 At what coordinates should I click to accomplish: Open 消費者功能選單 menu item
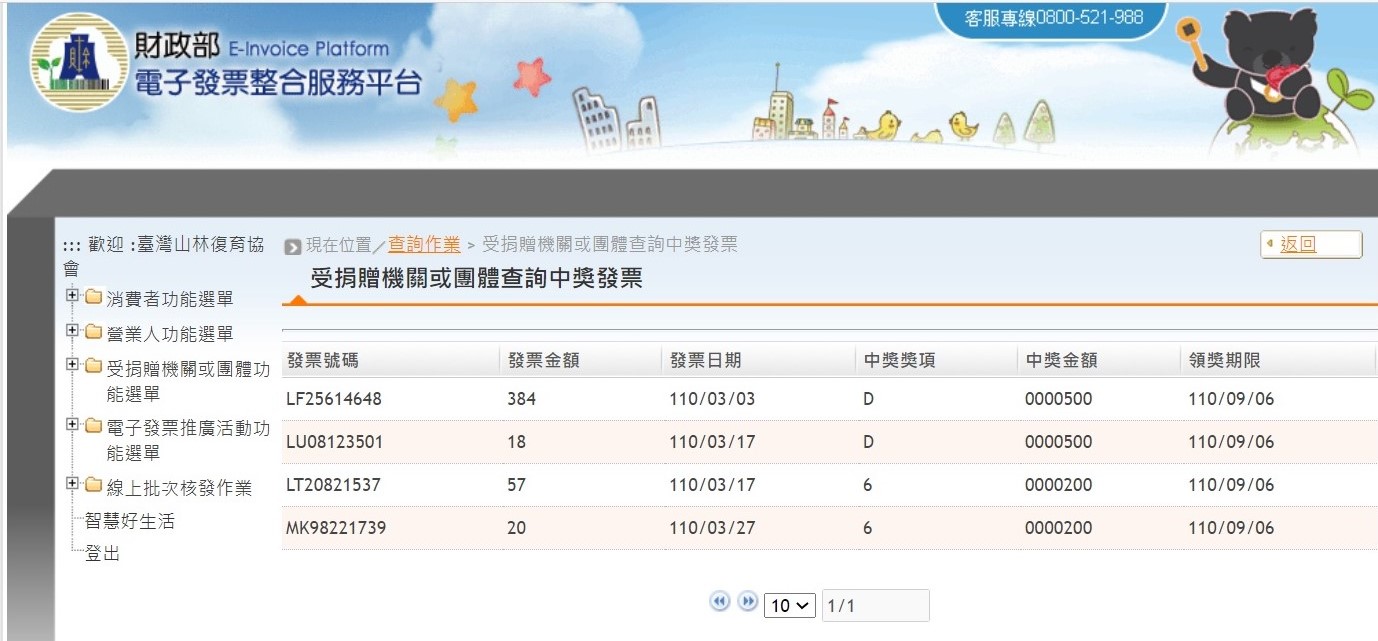[170, 299]
